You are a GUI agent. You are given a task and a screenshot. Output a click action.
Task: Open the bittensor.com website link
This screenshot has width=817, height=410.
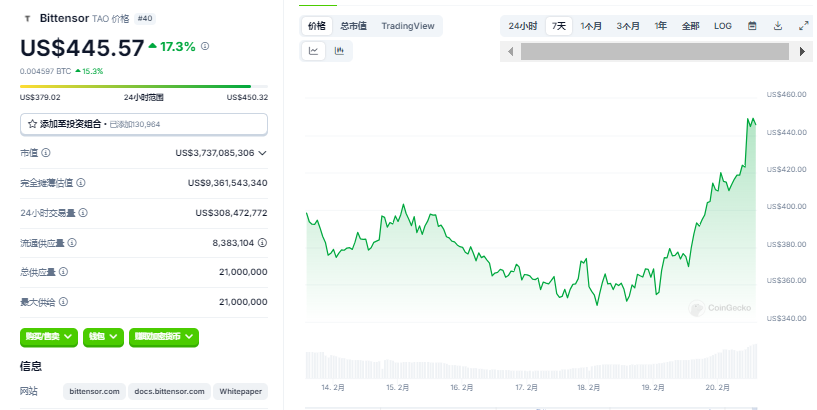tap(93, 391)
